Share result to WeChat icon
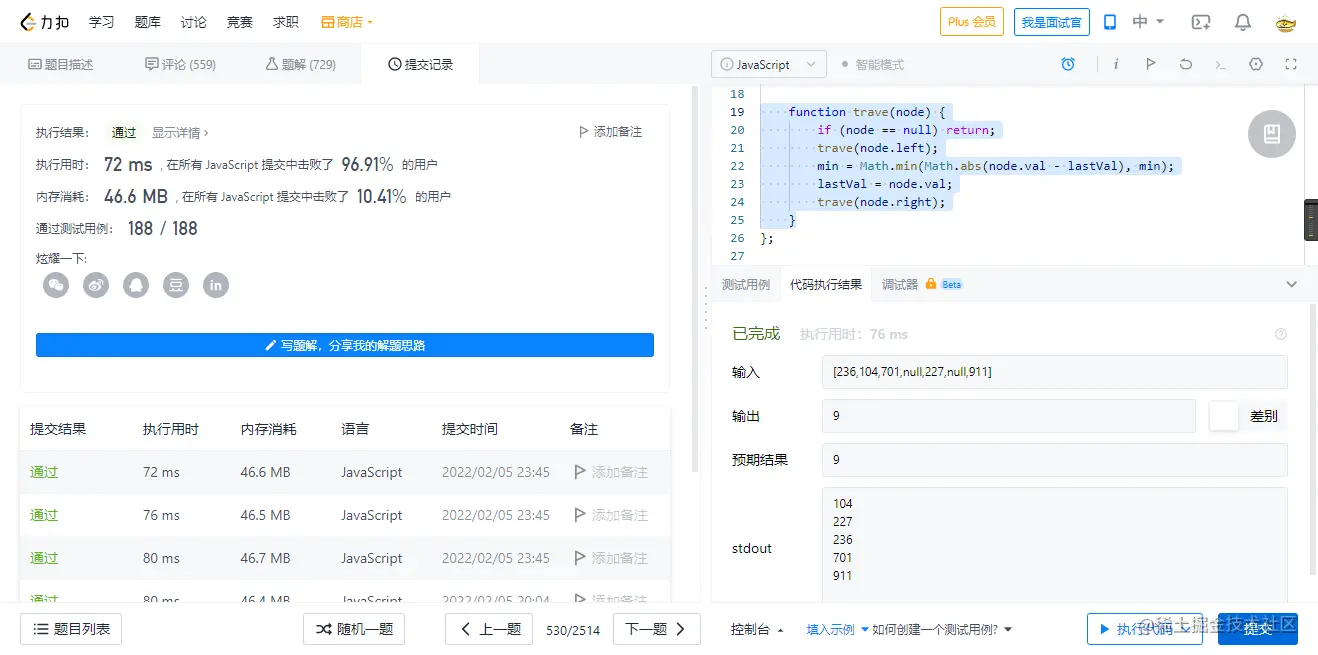 tap(56, 285)
